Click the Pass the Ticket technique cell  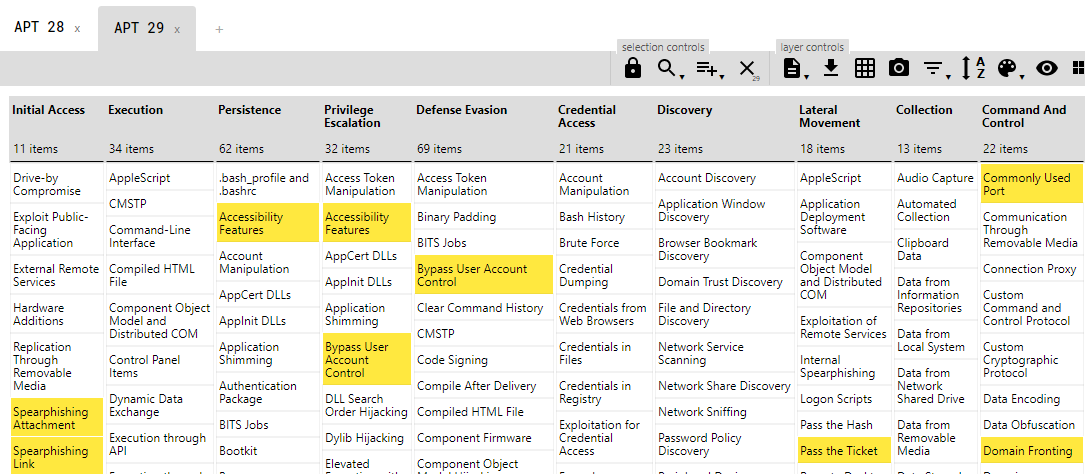pos(840,451)
